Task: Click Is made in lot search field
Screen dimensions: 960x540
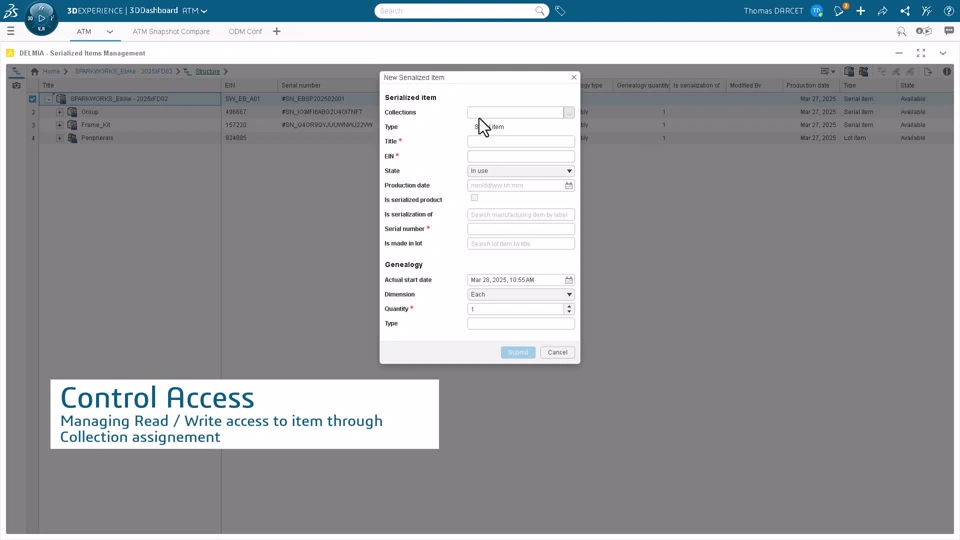Action: pyautogui.click(x=521, y=244)
